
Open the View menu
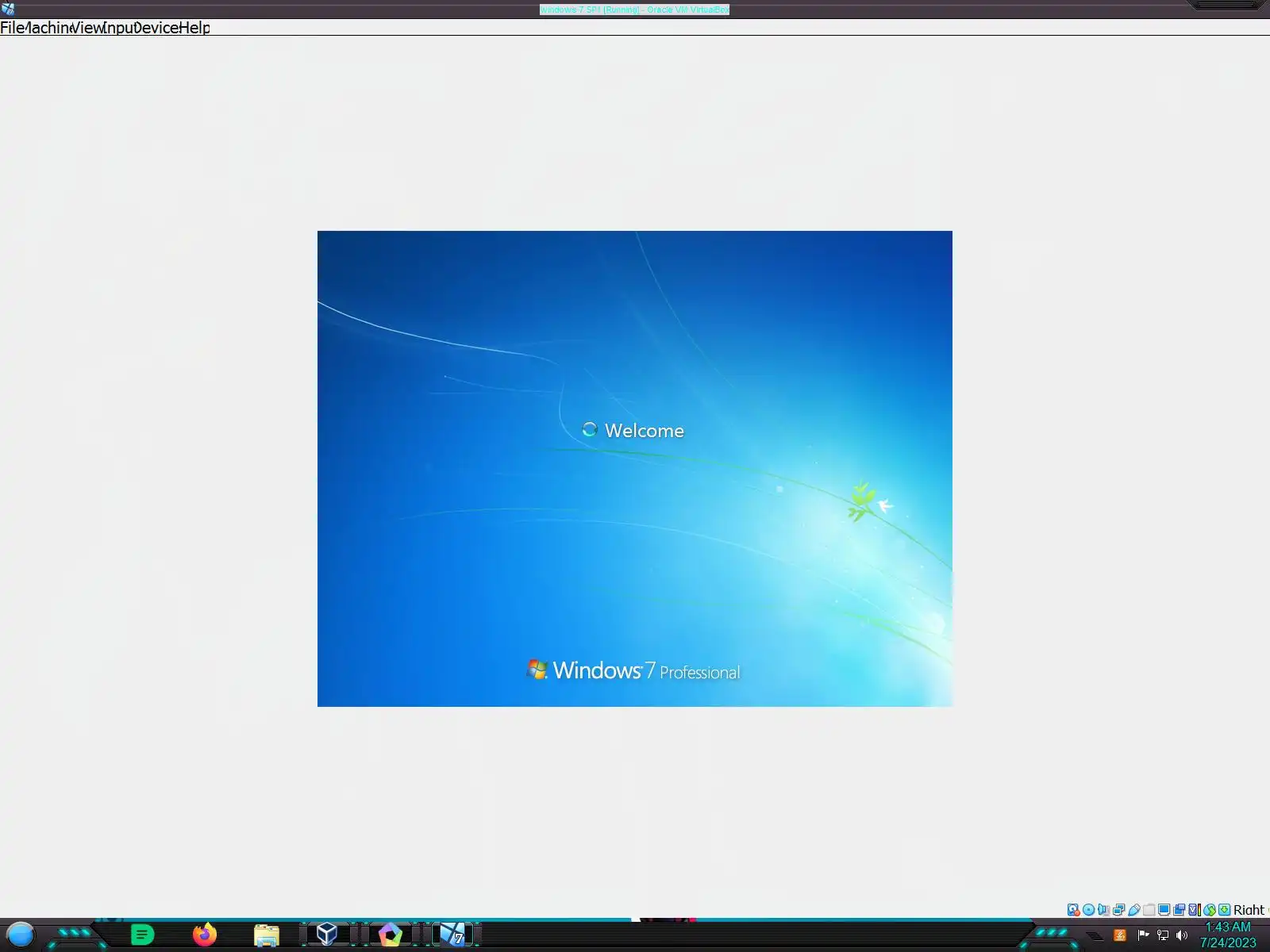[x=87, y=28]
